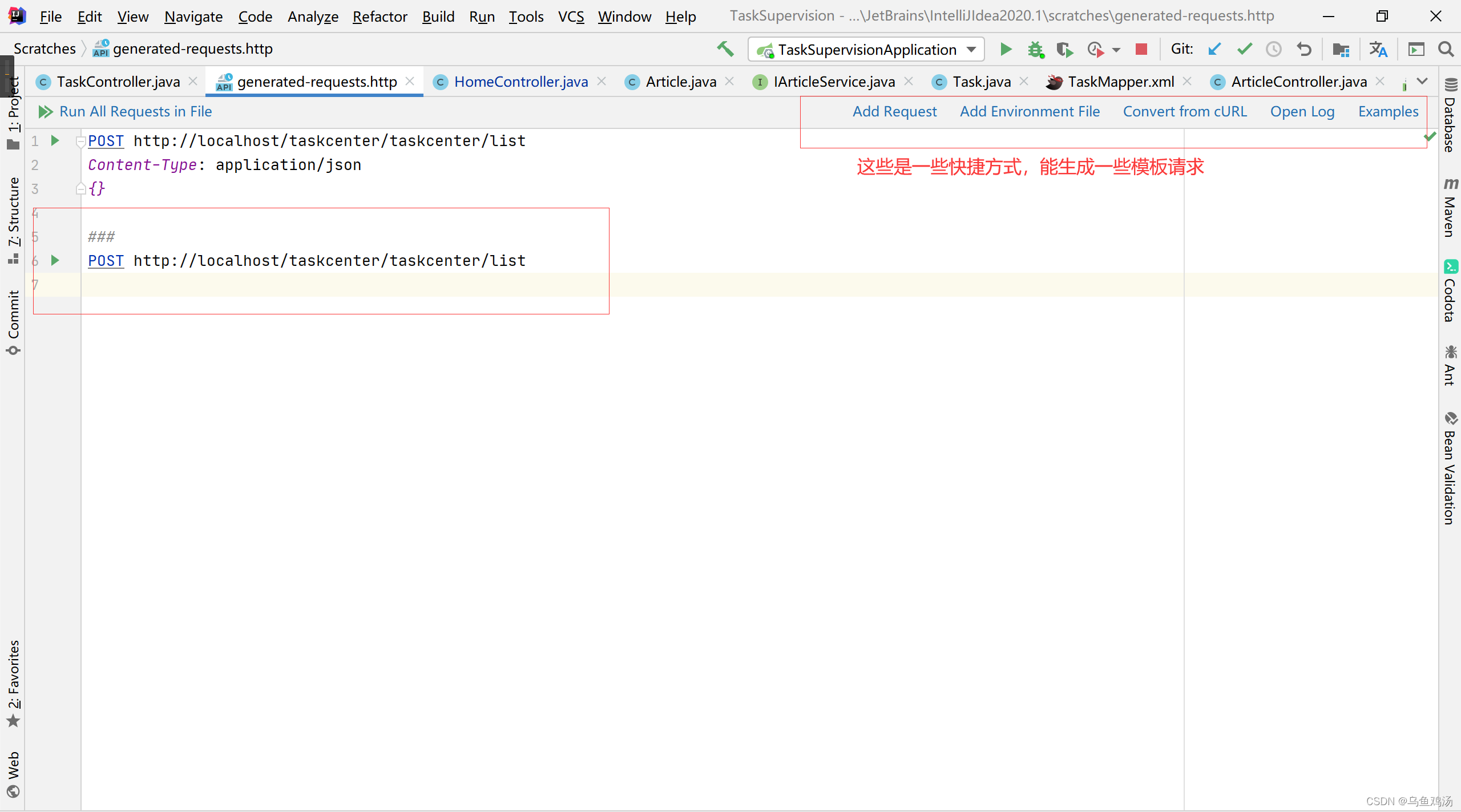Open Search Everywhere magnifier icon

[1446, 49]
